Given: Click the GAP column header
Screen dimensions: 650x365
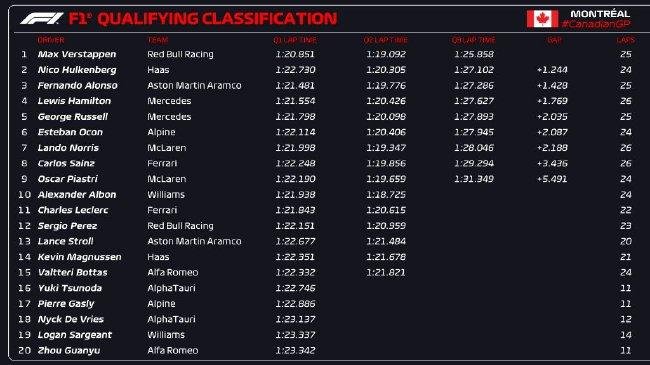Looking at the screenshot, I should tap(554, 40).
